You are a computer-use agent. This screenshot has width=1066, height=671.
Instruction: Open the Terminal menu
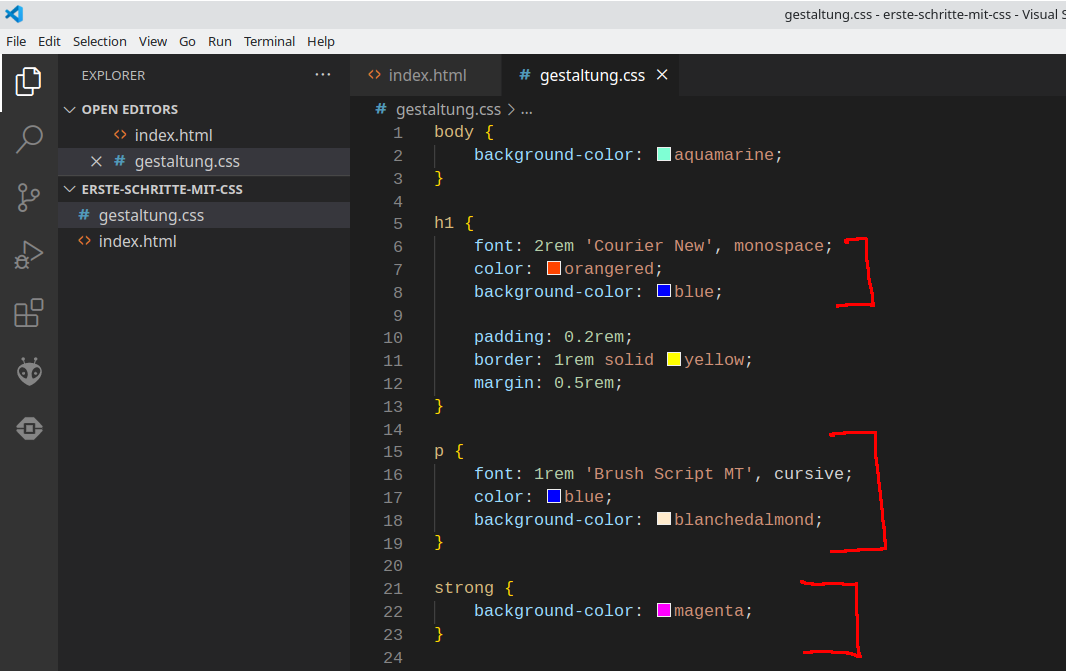tap(269, 41)
